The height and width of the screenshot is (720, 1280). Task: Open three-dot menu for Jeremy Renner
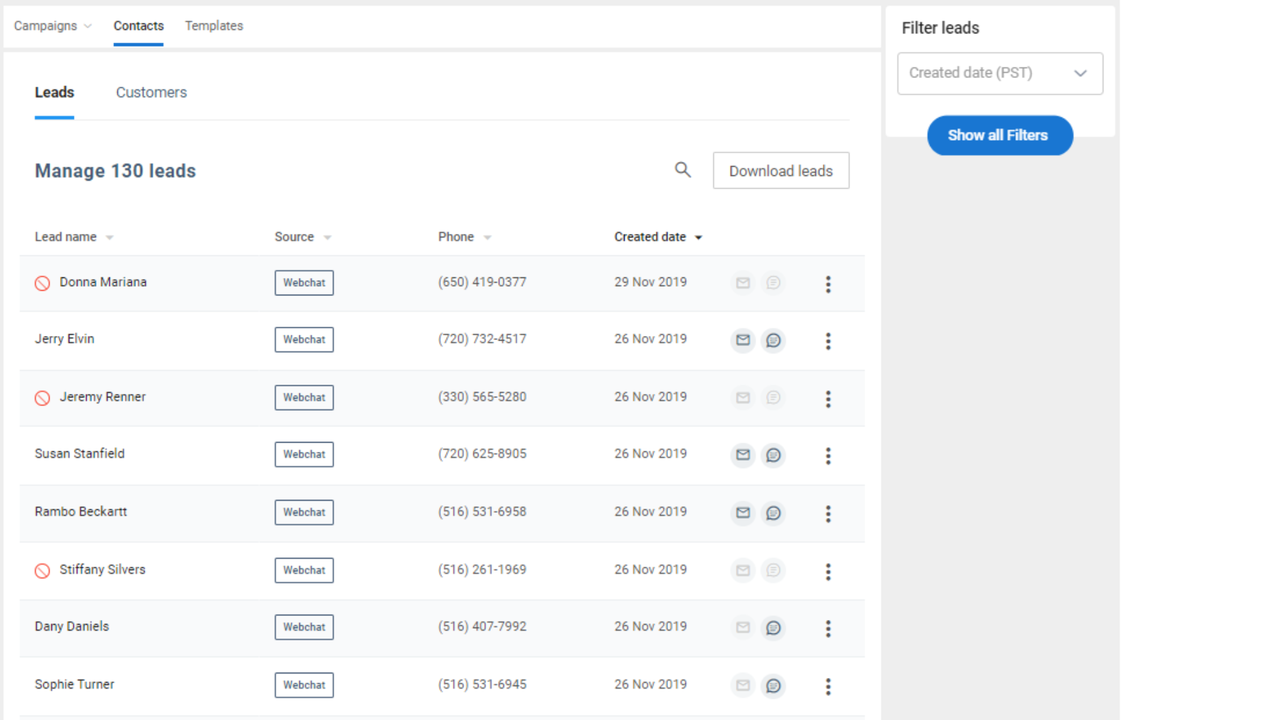tap(828, 399)
